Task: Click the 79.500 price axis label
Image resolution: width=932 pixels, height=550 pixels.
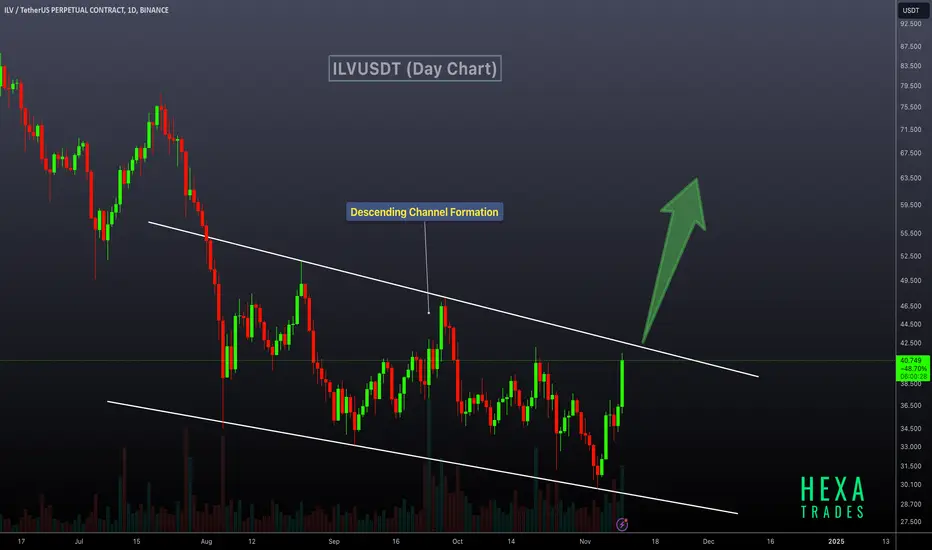Action: [911, 86]
